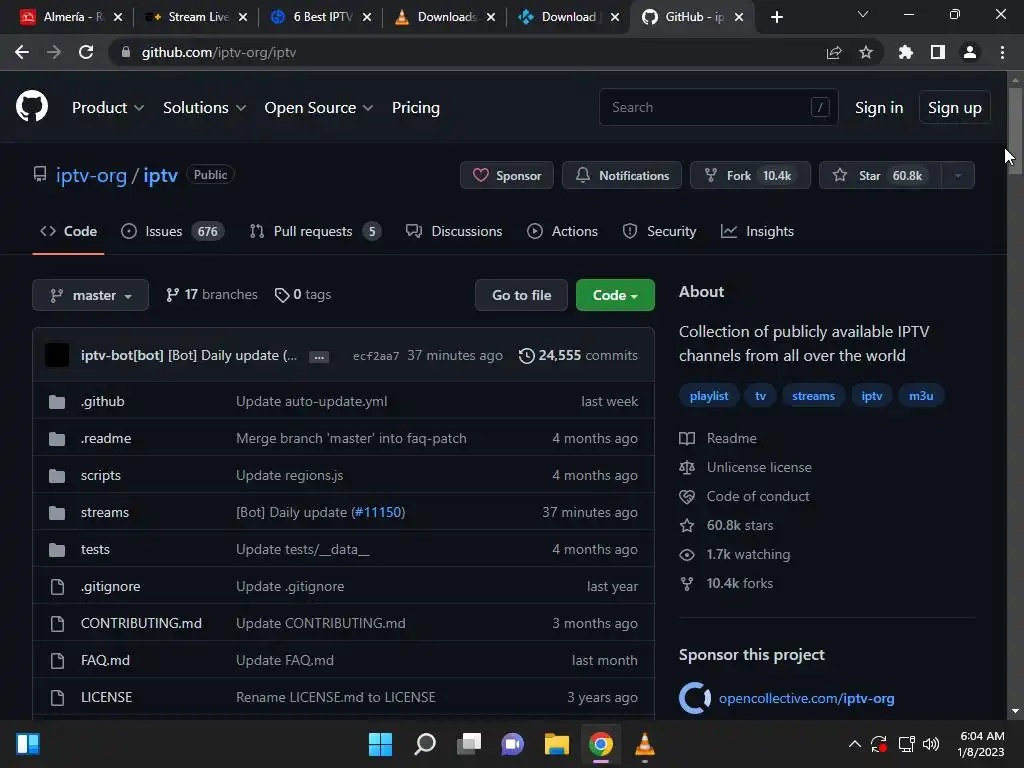Switch to the Security tab
1024x768 pixels.
tap(660, 231)
